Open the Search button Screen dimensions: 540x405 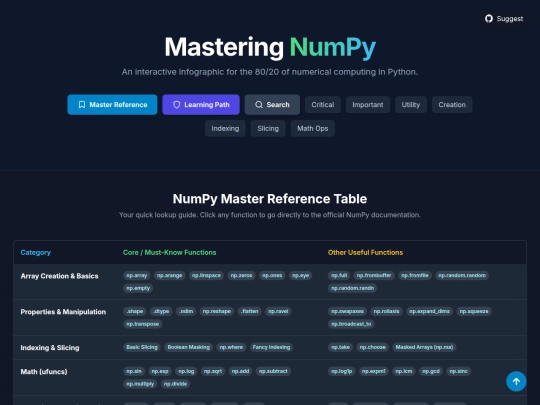pyautogui.click(x=272, y=105)
